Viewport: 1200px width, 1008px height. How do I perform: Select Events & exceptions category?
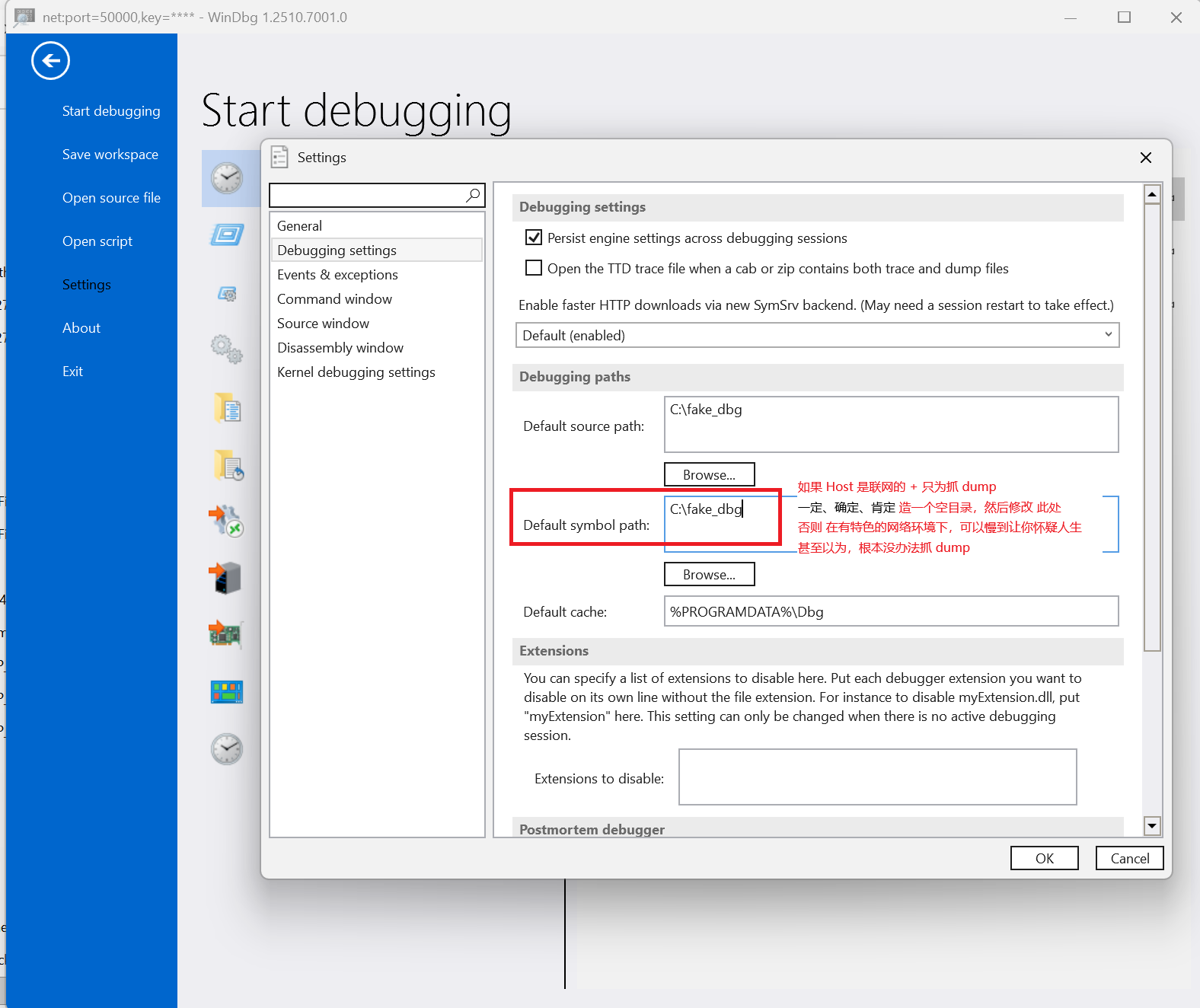click(377, 275)
